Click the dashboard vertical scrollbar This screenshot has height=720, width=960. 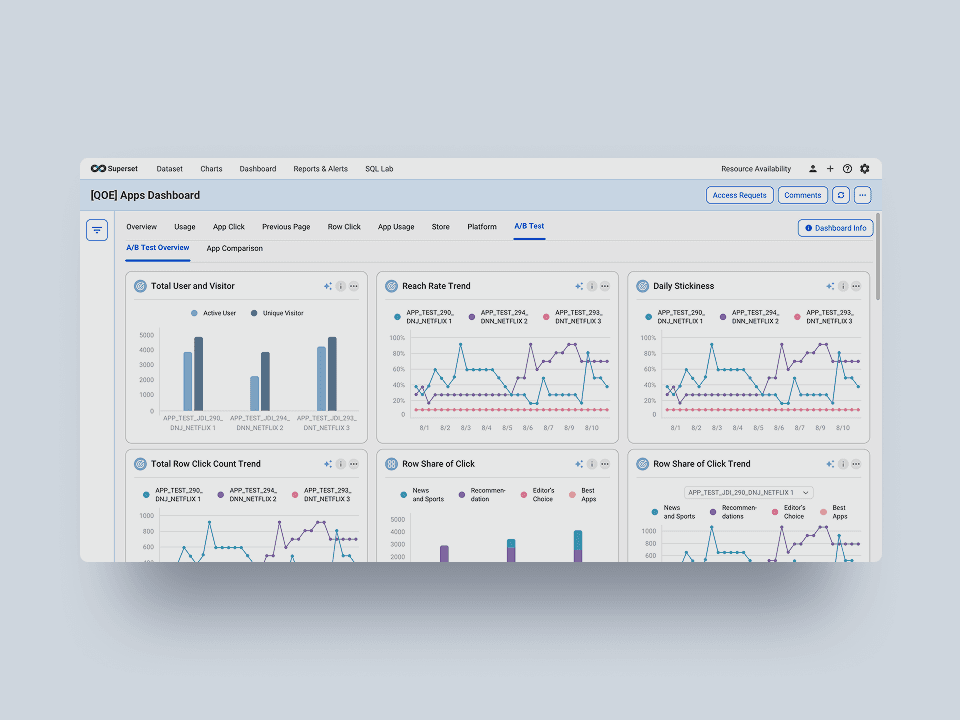click(x=878, y=257)
